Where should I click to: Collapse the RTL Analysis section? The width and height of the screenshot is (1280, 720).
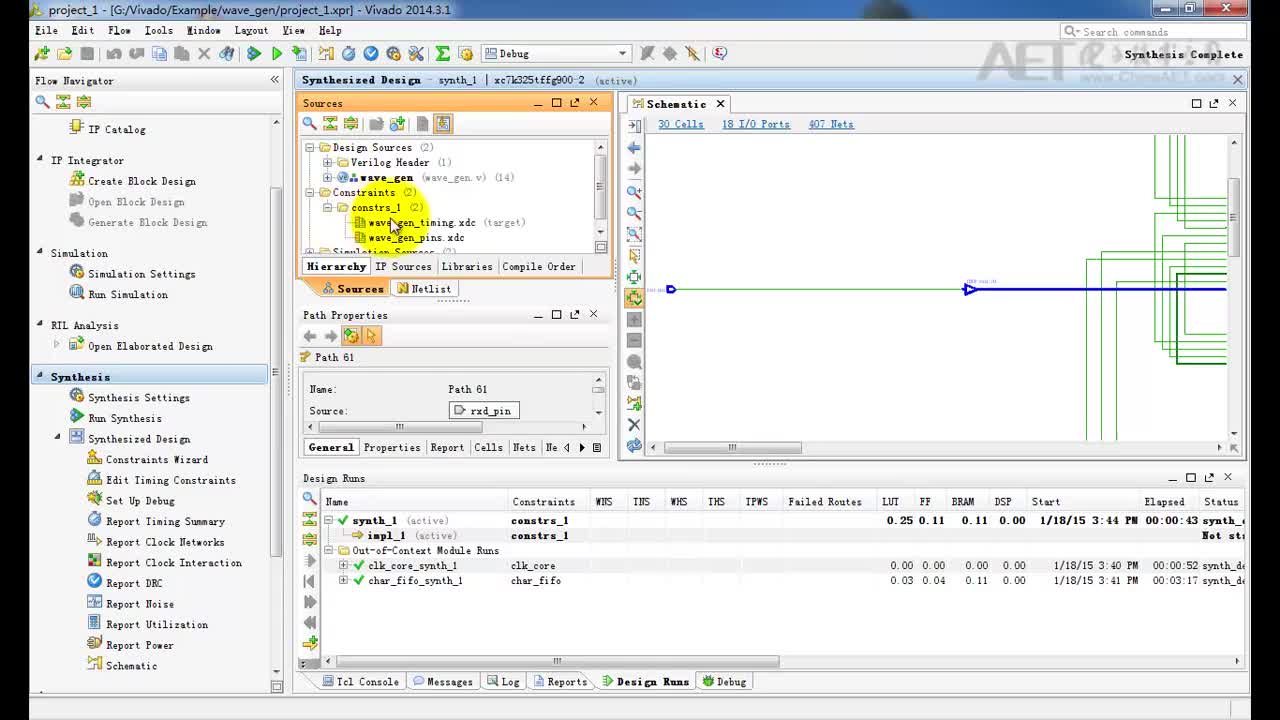[x=40, y=325]
